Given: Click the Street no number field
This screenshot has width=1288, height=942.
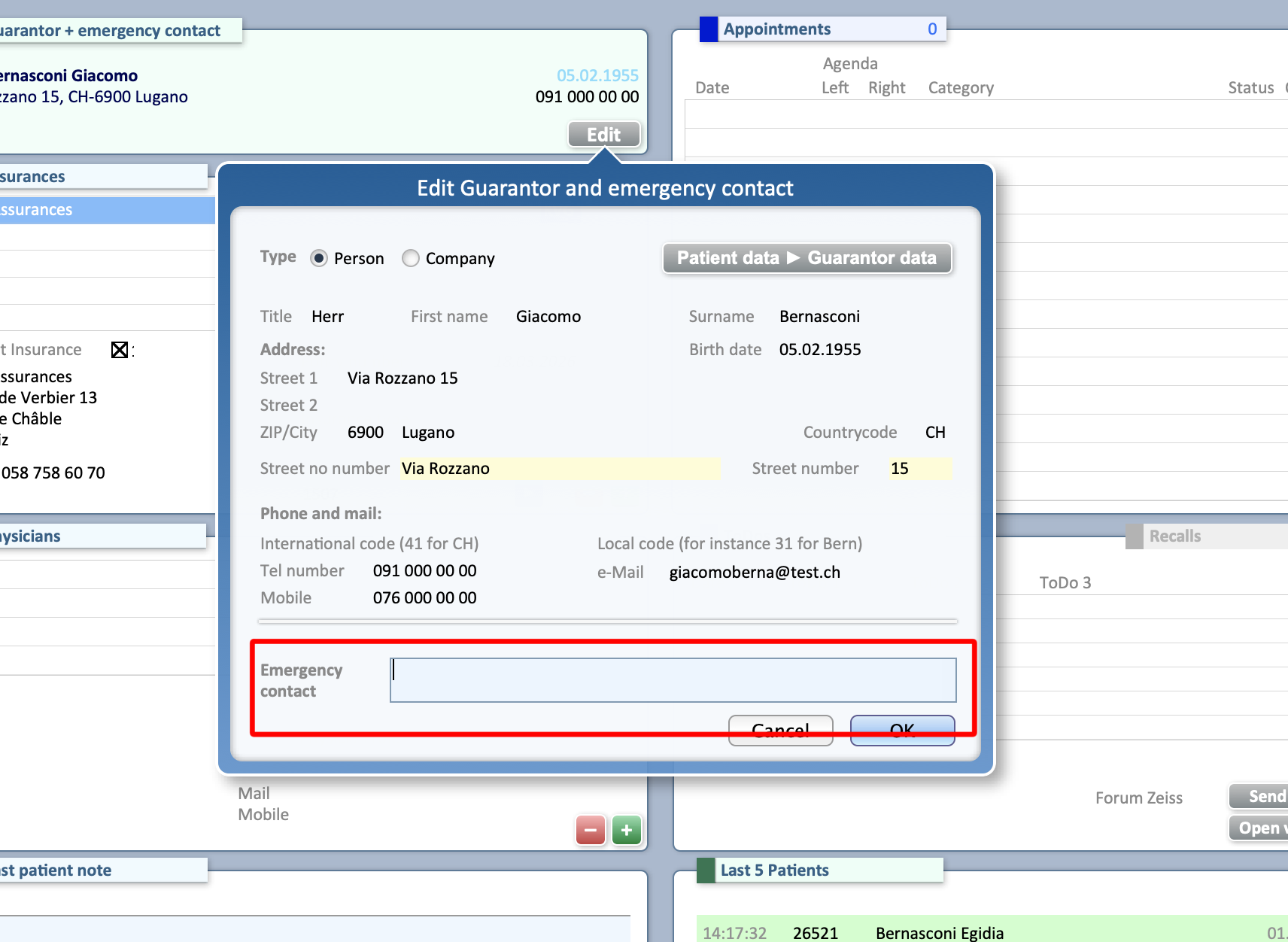Looking at the screenshot, I should pos(559,469).
